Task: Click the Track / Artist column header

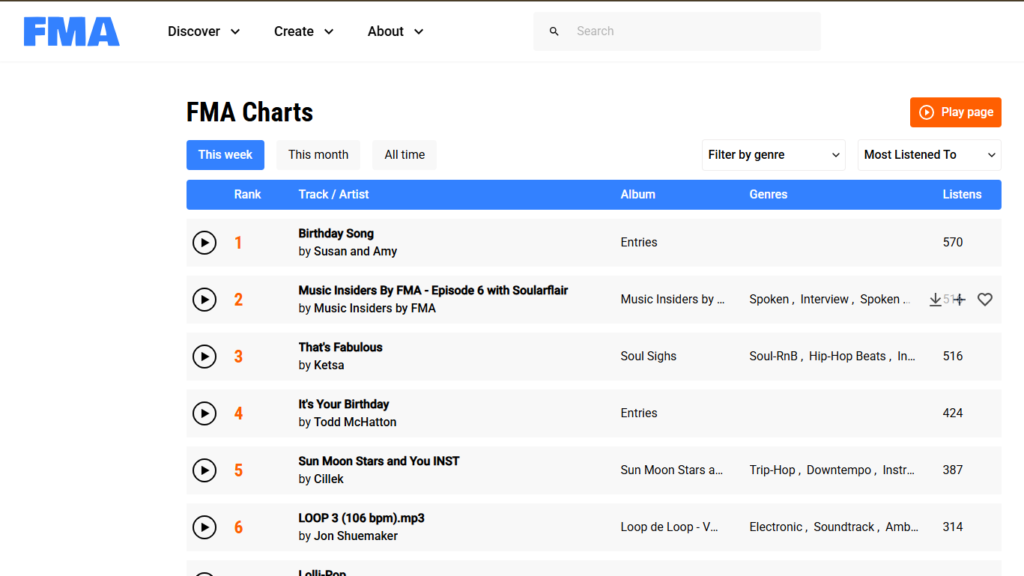Action: (x=333, y=195)
